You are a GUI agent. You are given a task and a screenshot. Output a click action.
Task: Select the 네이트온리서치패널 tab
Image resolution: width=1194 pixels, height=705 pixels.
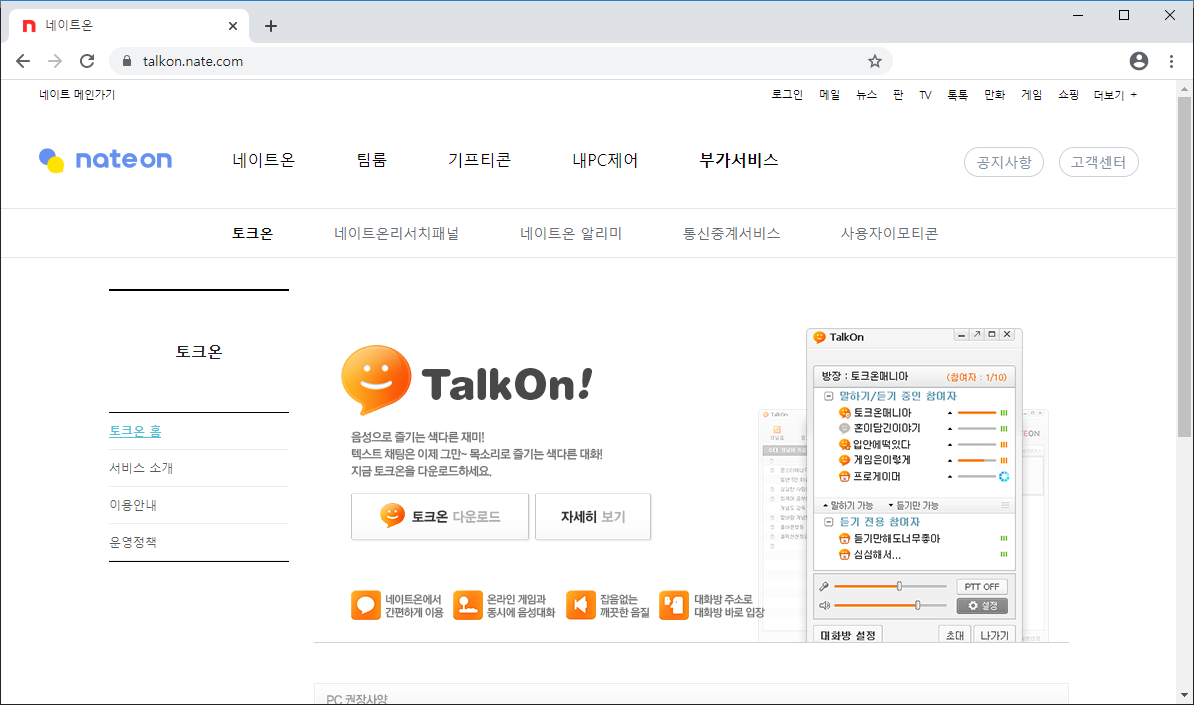pos(396,233)
